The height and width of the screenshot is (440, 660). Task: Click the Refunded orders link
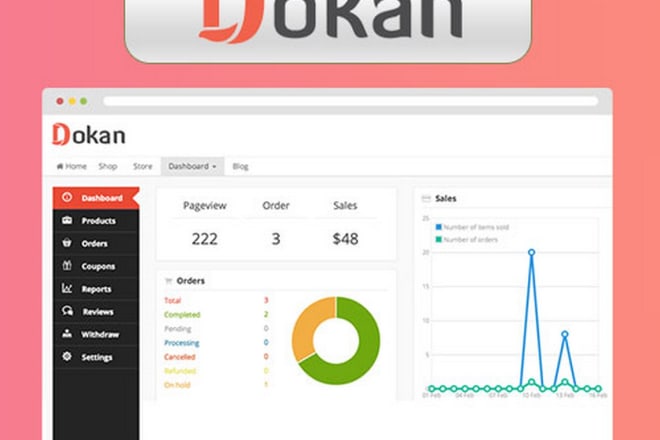(180, 371)
